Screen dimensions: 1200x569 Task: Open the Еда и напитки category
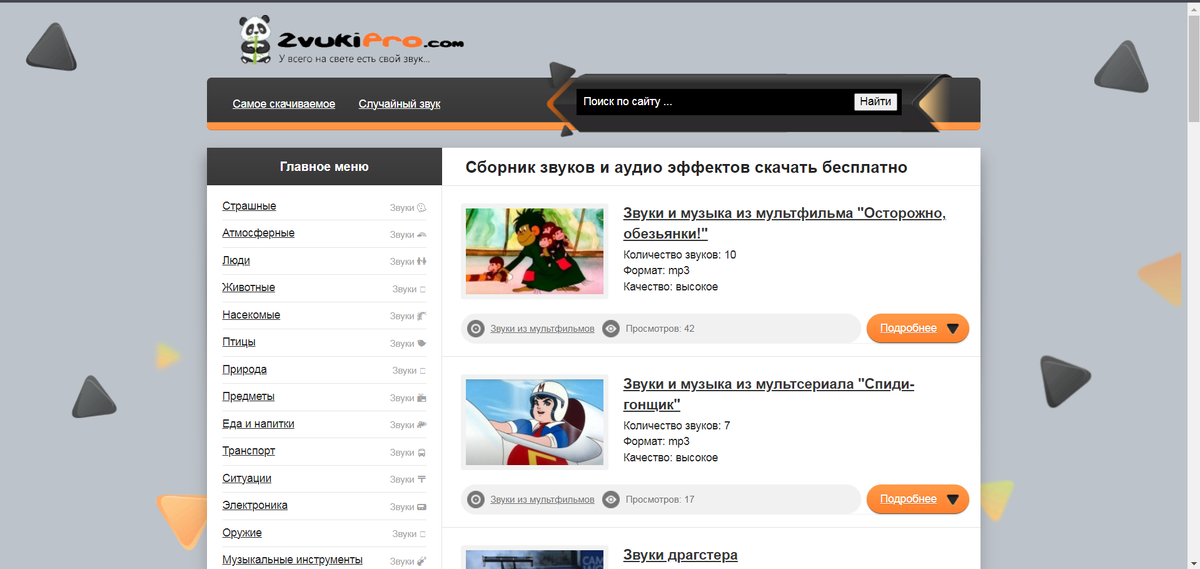coord(258,424)
